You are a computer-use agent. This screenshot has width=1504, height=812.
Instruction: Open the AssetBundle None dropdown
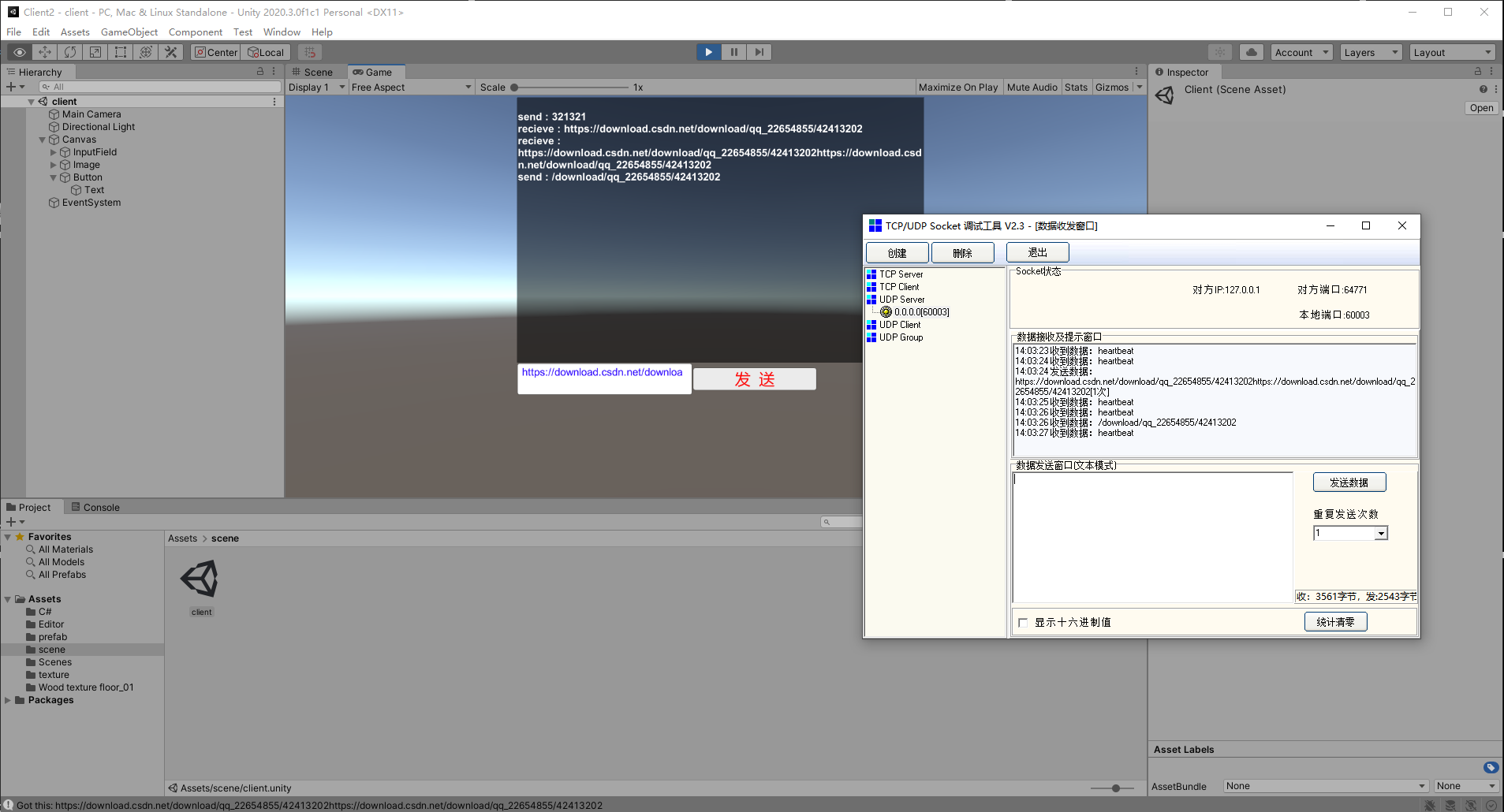[x=1326, y=786]
